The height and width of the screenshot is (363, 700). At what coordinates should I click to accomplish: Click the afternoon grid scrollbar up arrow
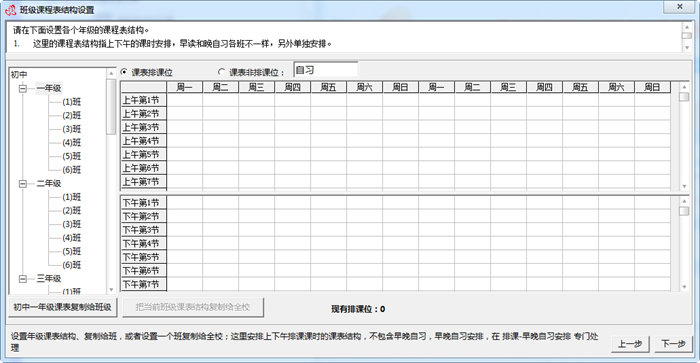[x=684, y=201]
